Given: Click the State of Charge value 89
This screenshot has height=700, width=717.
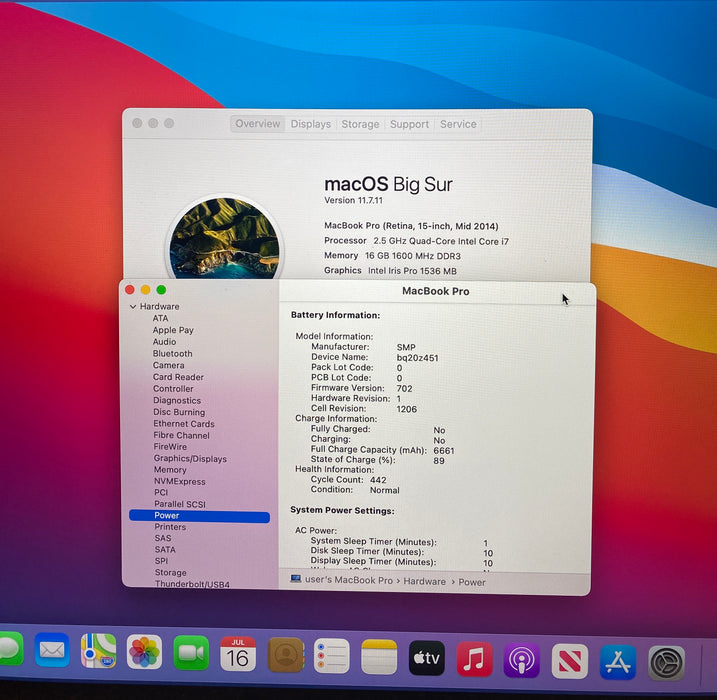Looking at the screenshot, I should 439,461.
